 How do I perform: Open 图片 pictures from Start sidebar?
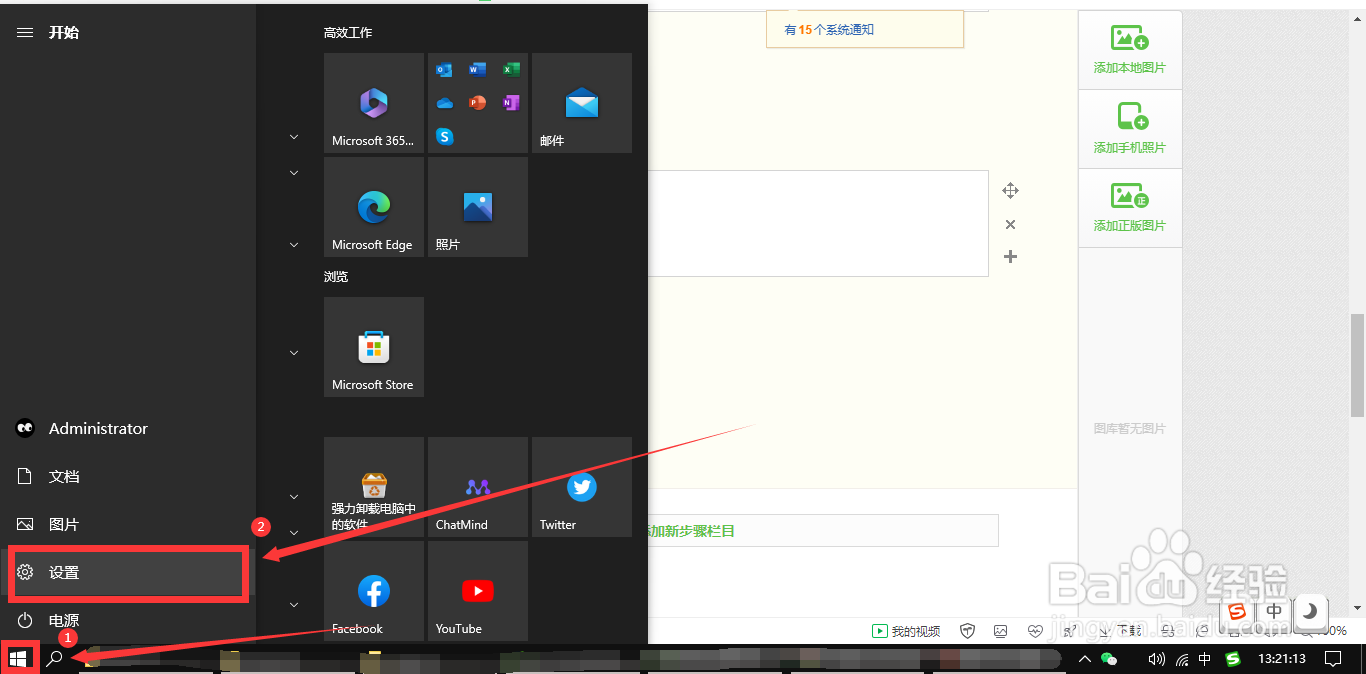[128, 524]
